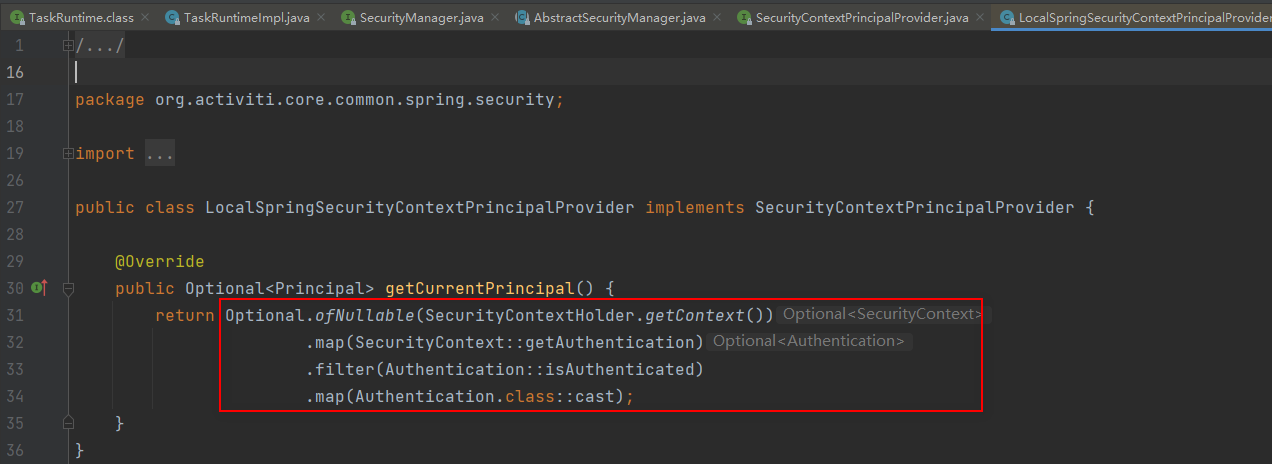Click the 'return' keyword on line 31
Viewport: 1272px width, 464px height.
pos(185,316)
